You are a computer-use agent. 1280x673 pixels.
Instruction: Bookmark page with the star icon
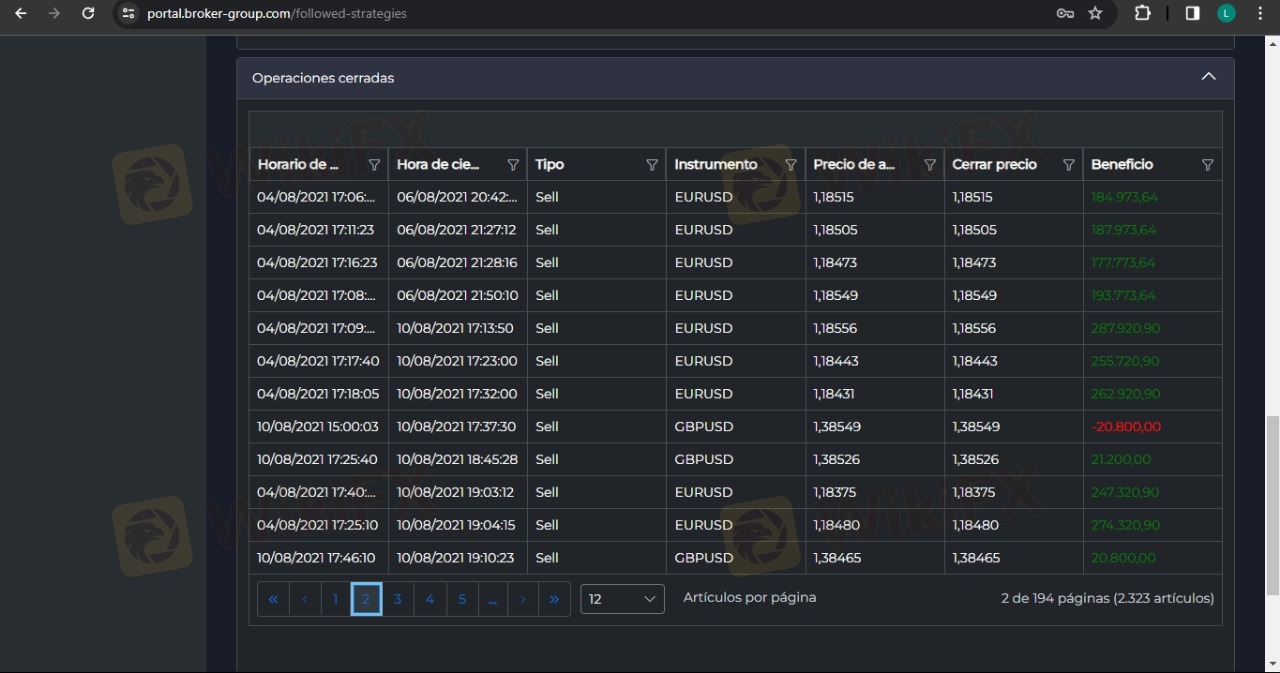coord(1095,14)
